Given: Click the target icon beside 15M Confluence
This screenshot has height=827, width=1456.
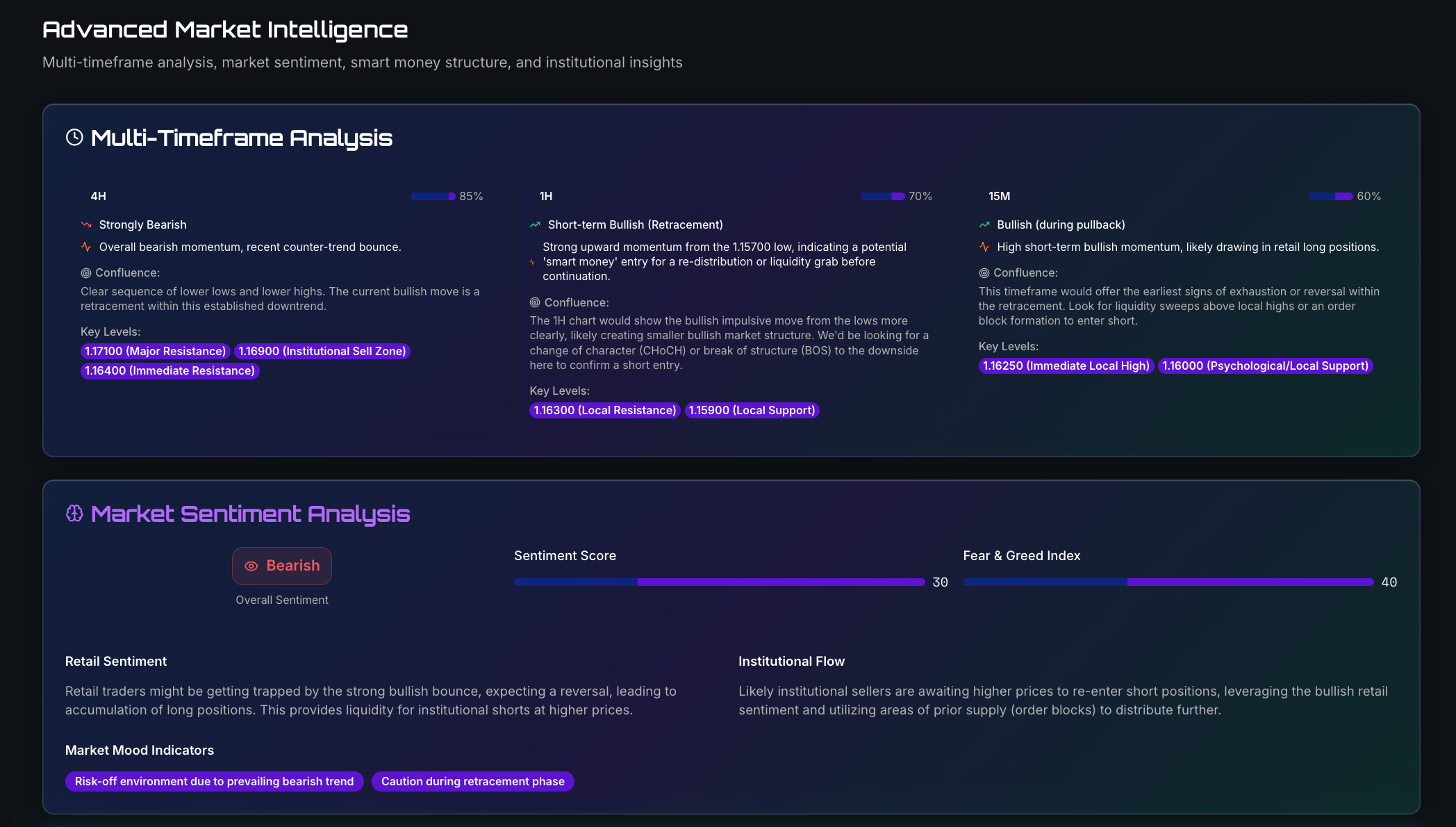Looking at the screenshot, I should (x=984, y=273).
